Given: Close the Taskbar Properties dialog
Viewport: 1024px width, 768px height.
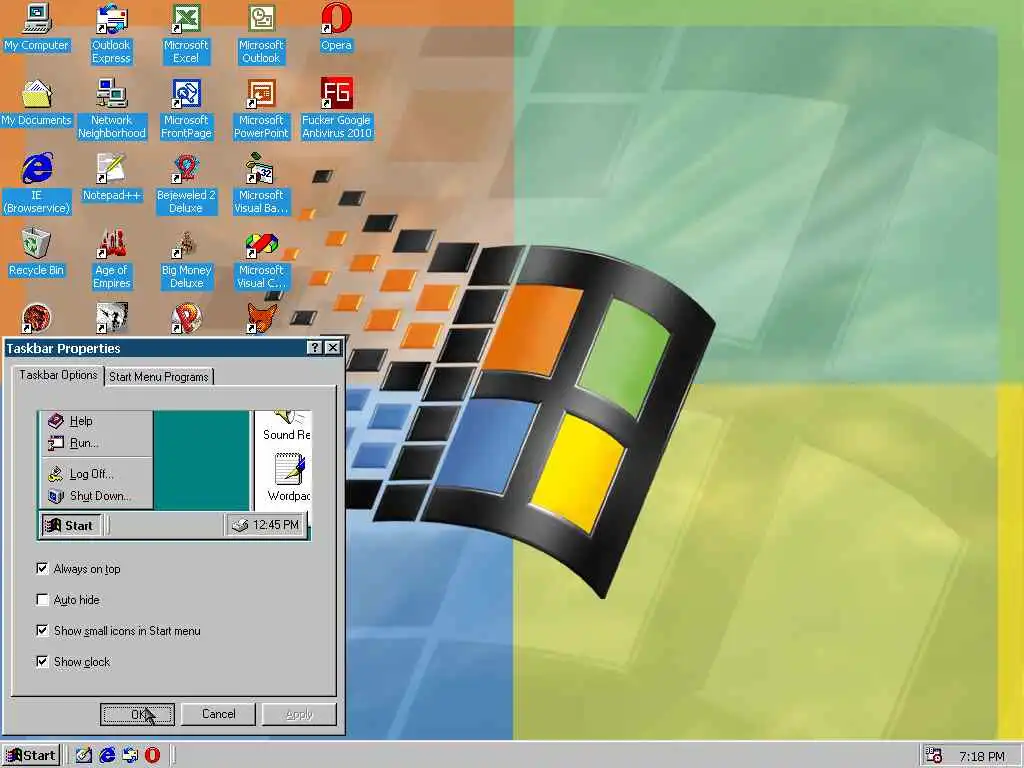Looking at the screenshot, I should [332, 347].
